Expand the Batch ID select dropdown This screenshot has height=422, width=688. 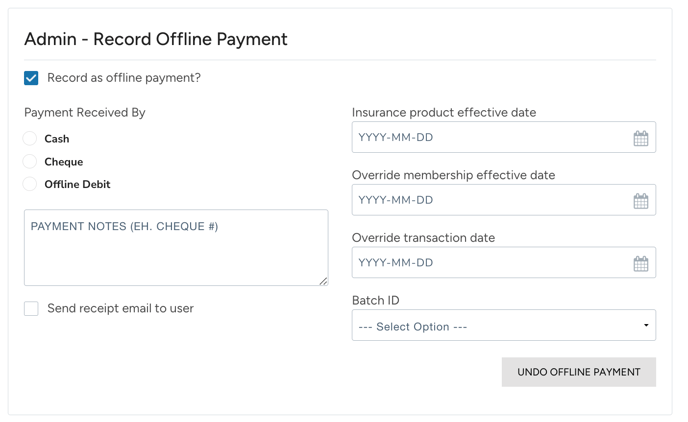pyautogui.click(x=503, y=326)
